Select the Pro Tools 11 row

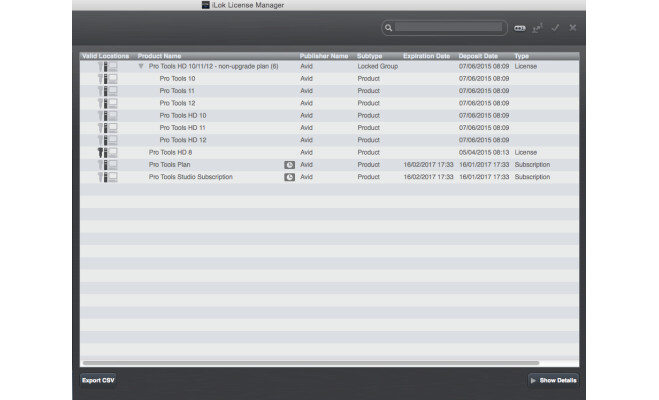[x=330, y=91]
